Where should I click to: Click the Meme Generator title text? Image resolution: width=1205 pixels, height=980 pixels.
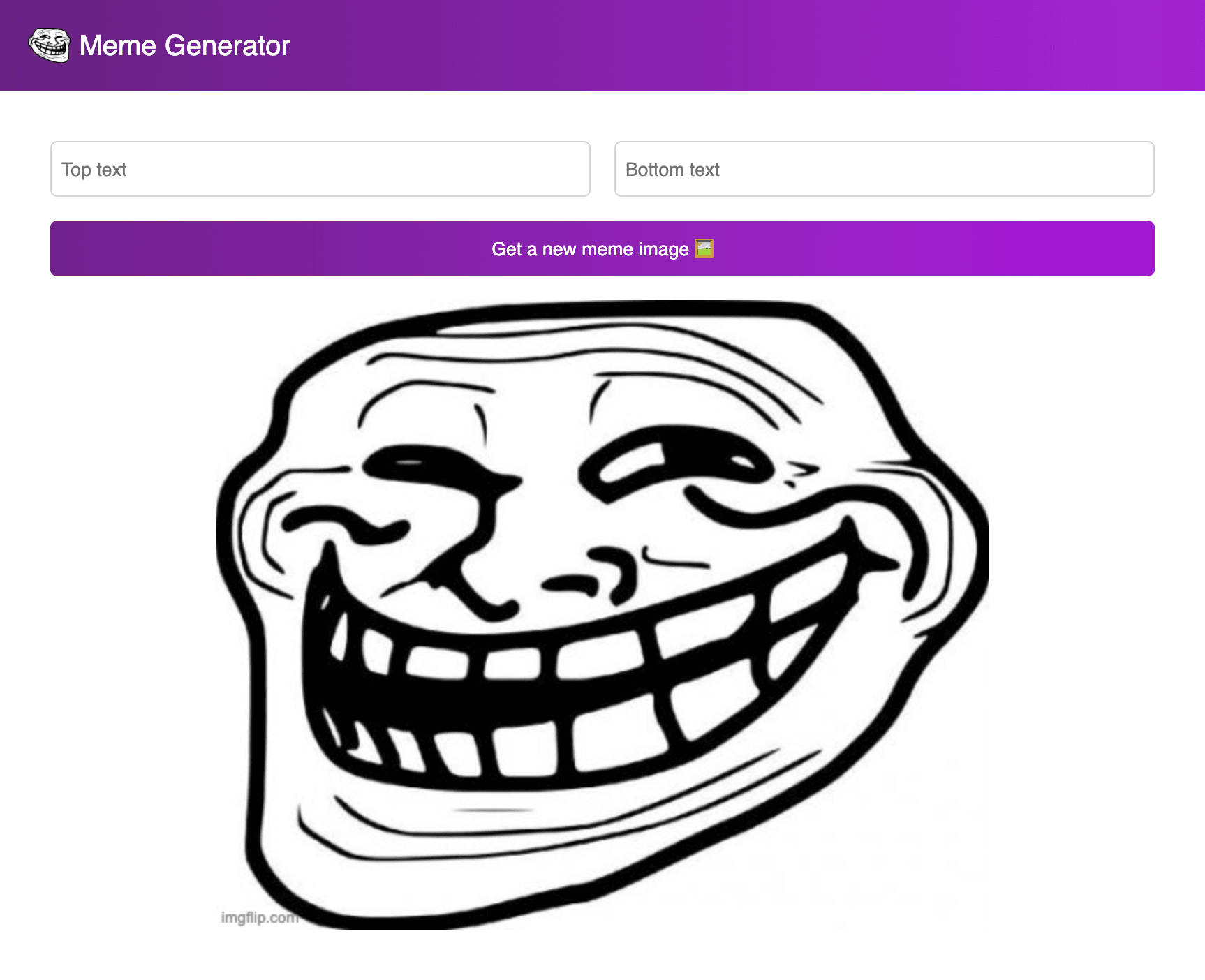[x=184, y=46]
